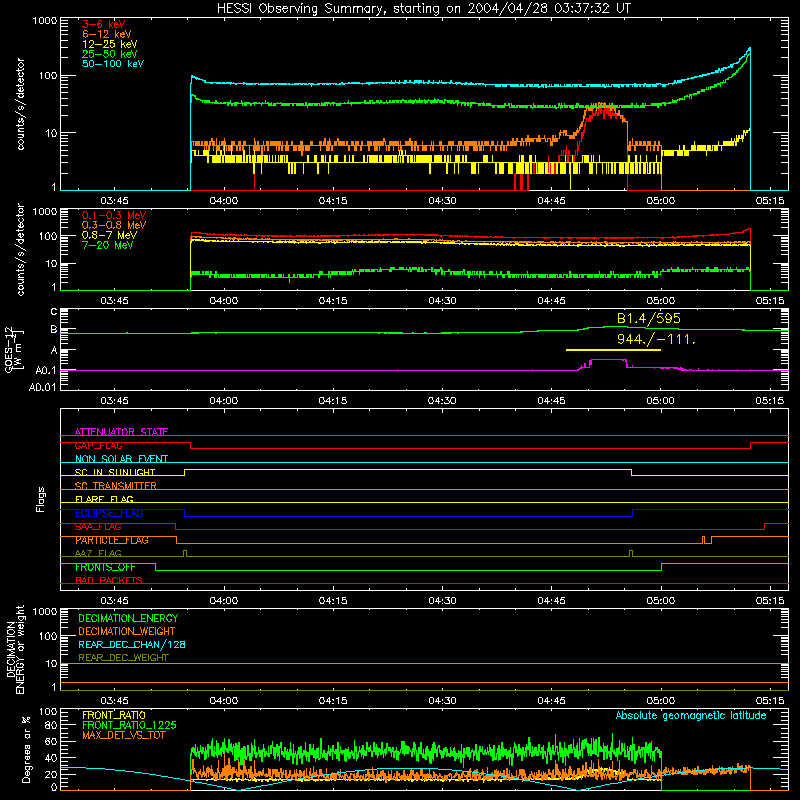Click the 944./-111. position annotation
The image size is (800, 800).
pyautogui.click(x=656, y=339)
